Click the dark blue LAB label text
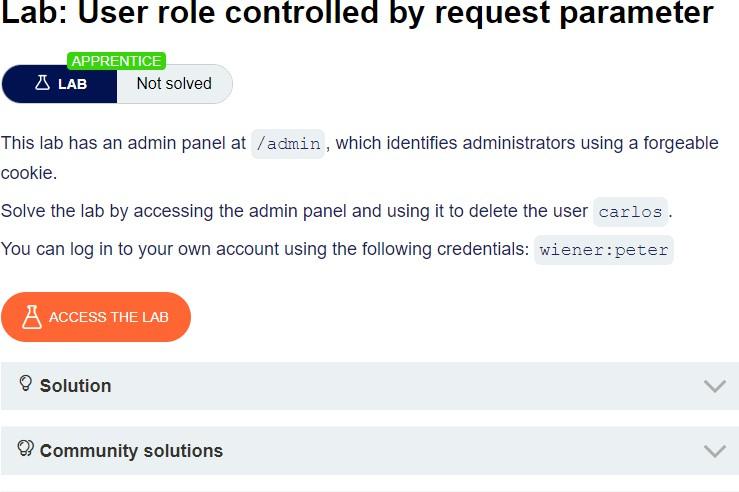The width and height of the screenshot is (739, 492). point(73,84)
